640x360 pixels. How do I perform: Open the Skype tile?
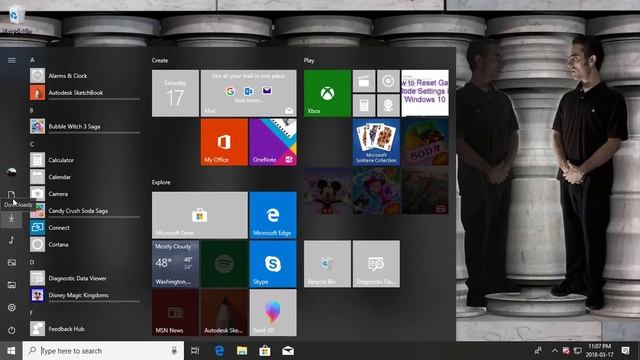[273, 264]
